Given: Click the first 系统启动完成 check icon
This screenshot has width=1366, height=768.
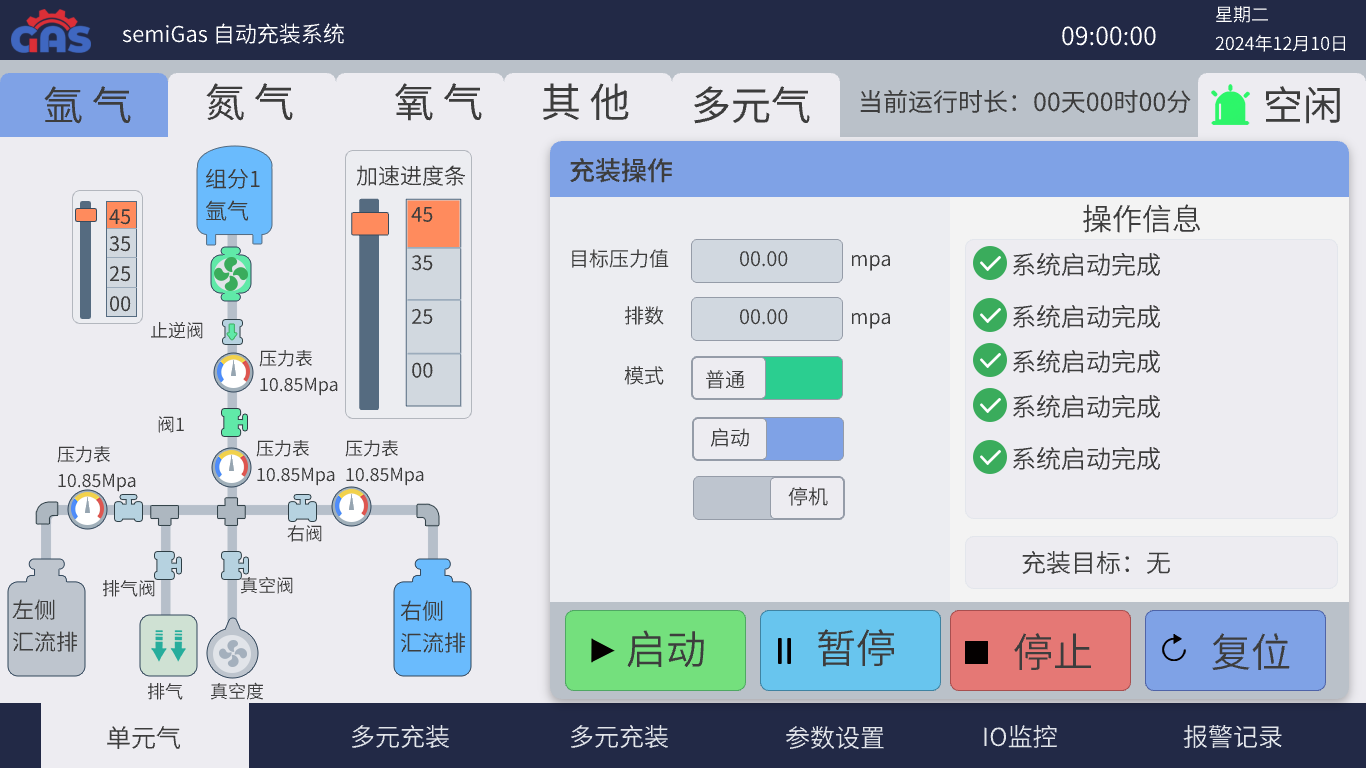Looking at the screenshot, I should 990,263.
